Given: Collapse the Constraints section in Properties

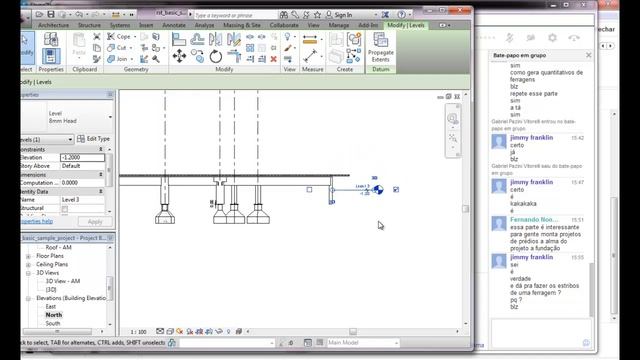Looking at the screenshot, I should pyautogui.click(x=101, y=149).
